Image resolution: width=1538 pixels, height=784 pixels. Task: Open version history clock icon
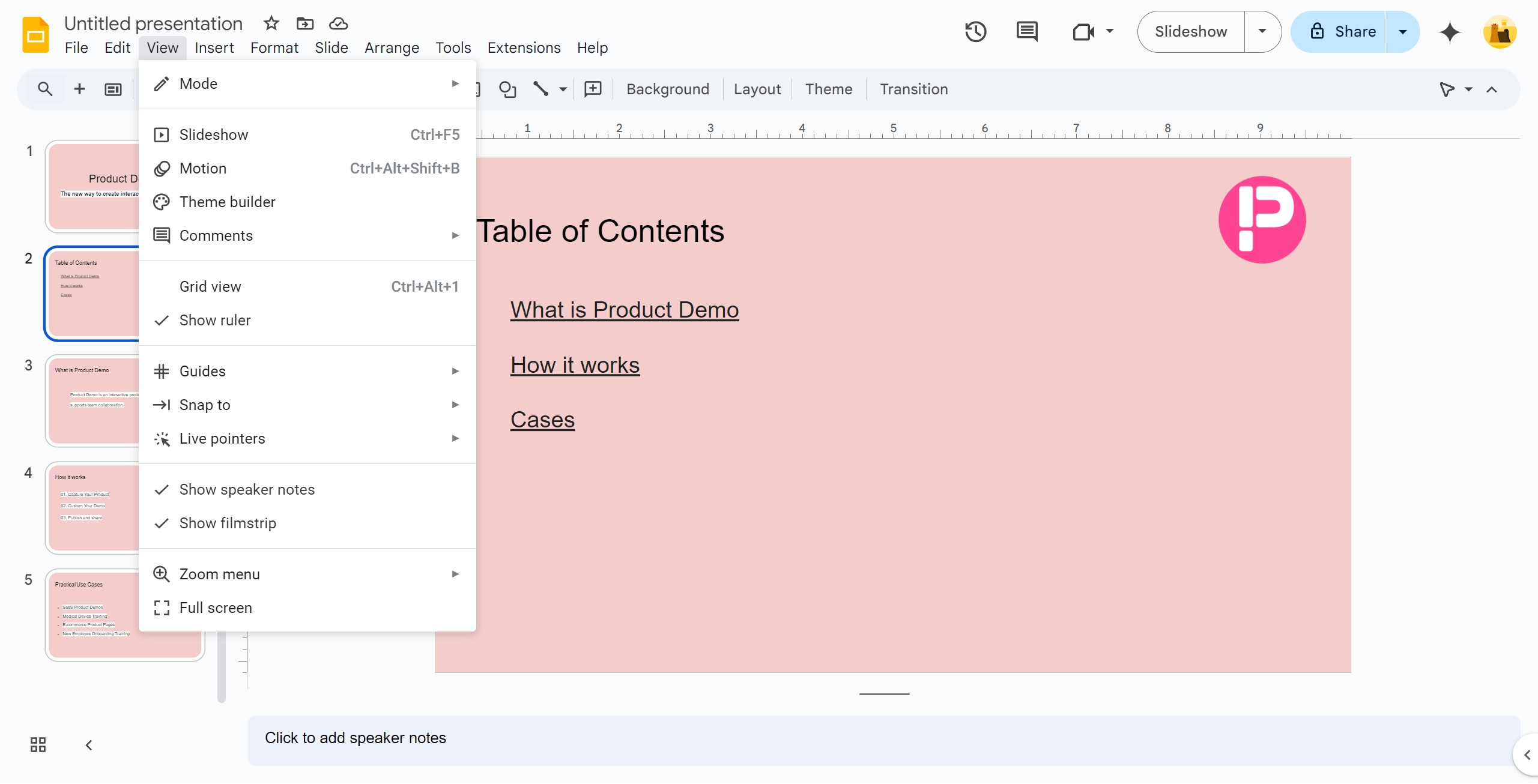tap(975, 32)
